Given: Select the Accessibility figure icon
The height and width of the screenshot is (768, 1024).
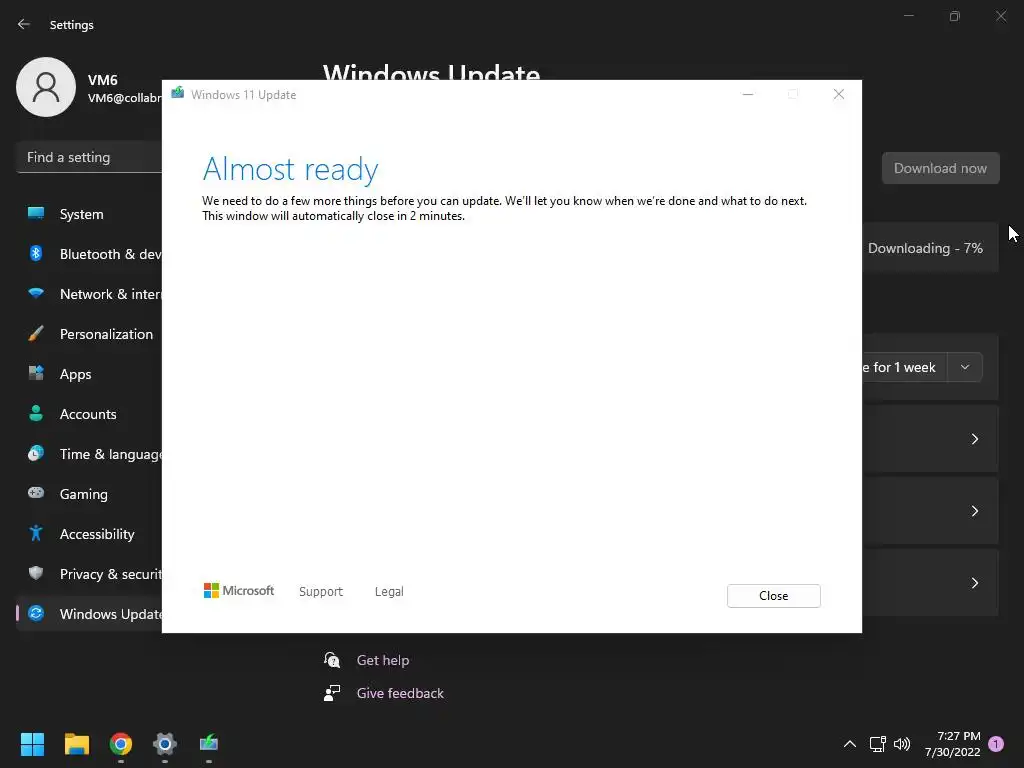Looking at the screenshot, I should pos(36,534).
